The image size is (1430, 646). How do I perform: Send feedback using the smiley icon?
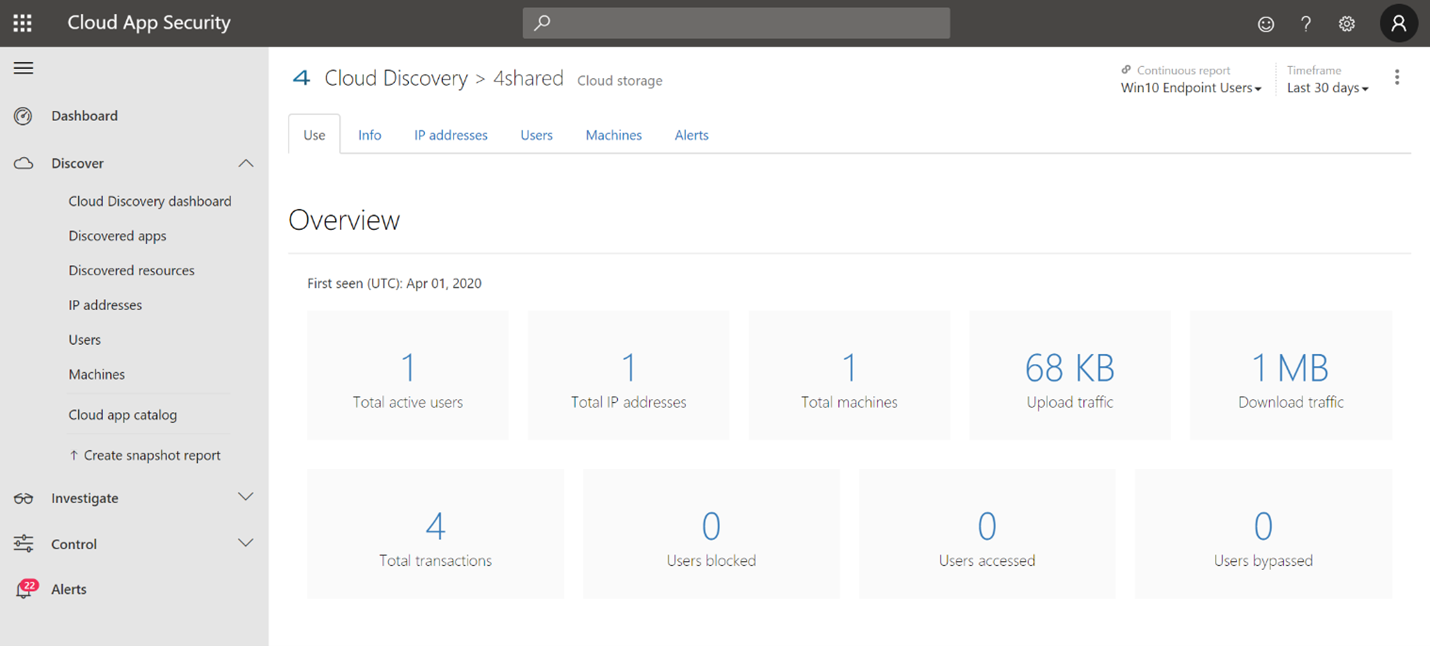(1266, 23)
